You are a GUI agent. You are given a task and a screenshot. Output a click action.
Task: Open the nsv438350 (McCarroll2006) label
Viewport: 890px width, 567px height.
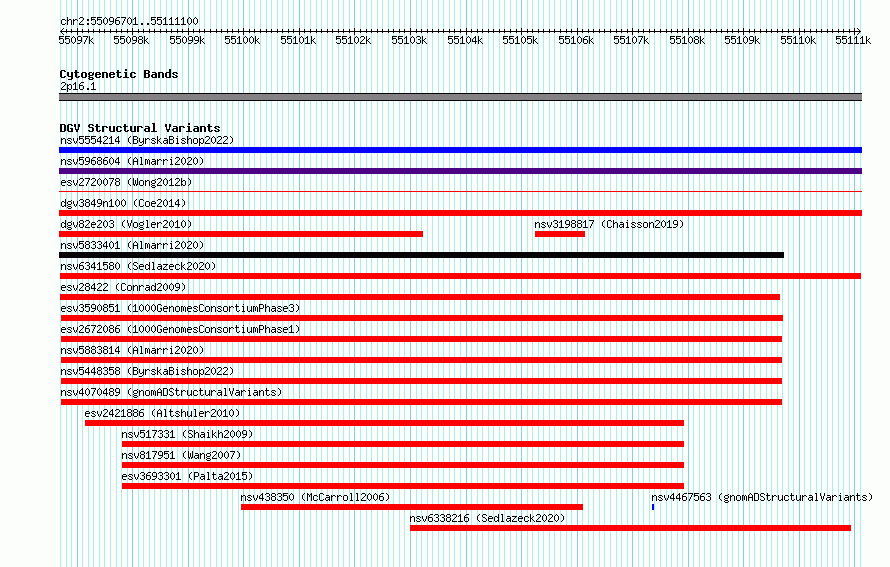(x=315, y=497)
